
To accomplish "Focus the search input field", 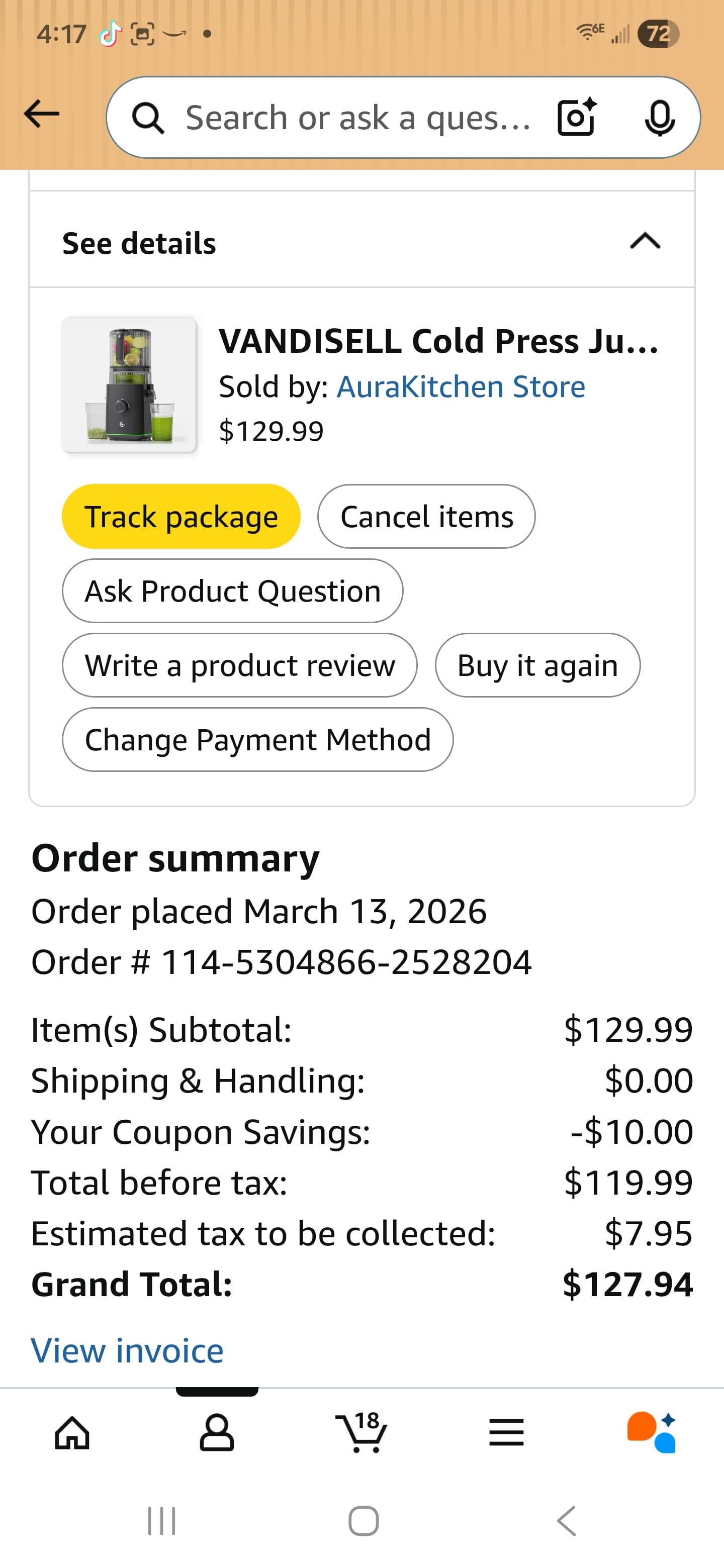I will point(358,118).
